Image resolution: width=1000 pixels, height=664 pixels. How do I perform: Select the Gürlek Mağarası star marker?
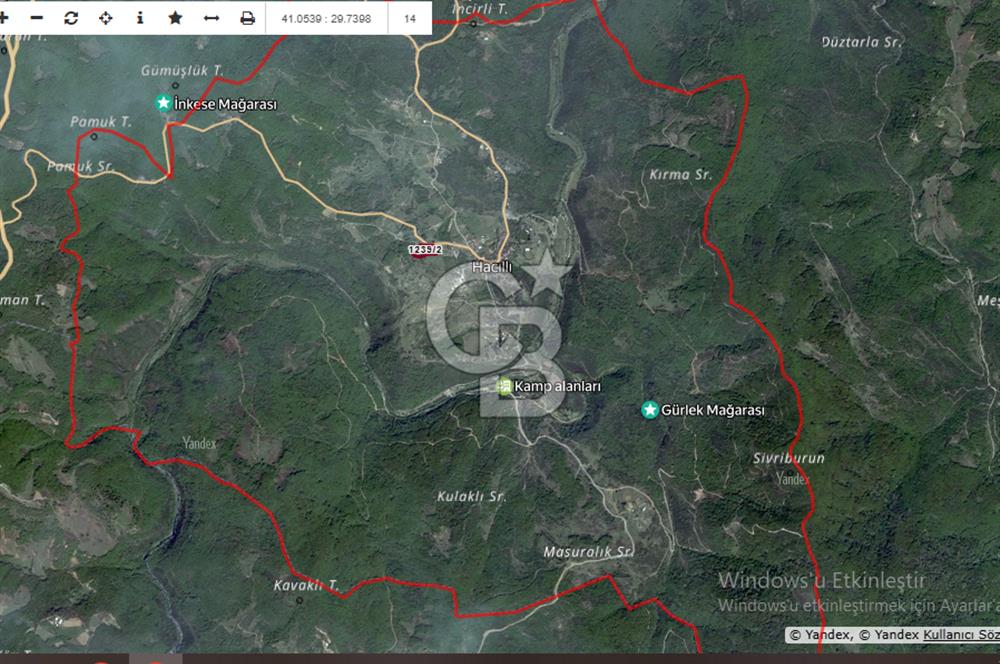coord(649,410)
